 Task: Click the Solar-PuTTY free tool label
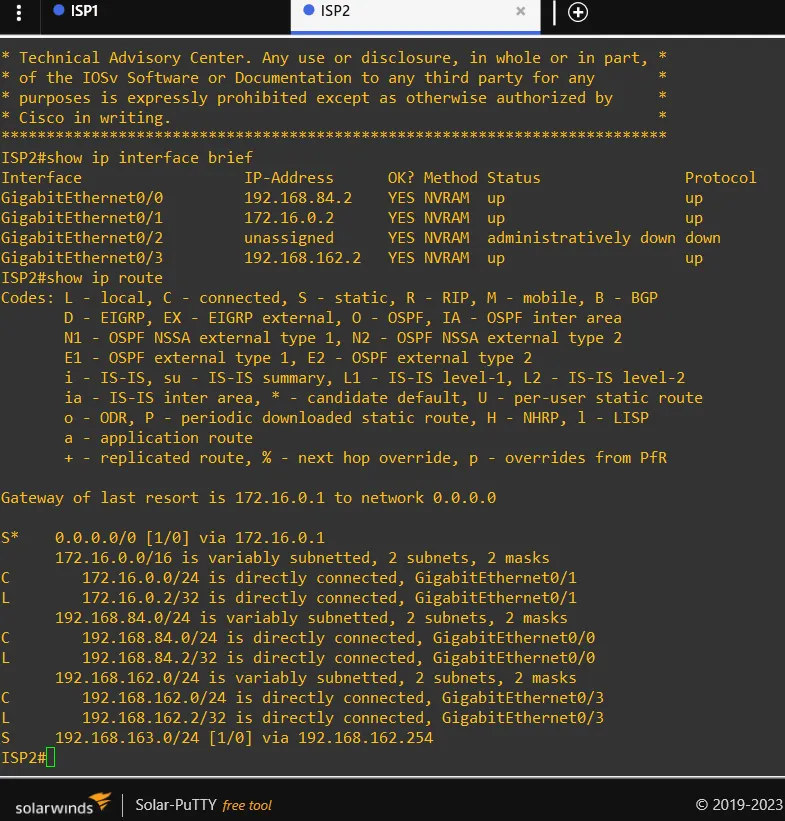(x=203, y=805)
